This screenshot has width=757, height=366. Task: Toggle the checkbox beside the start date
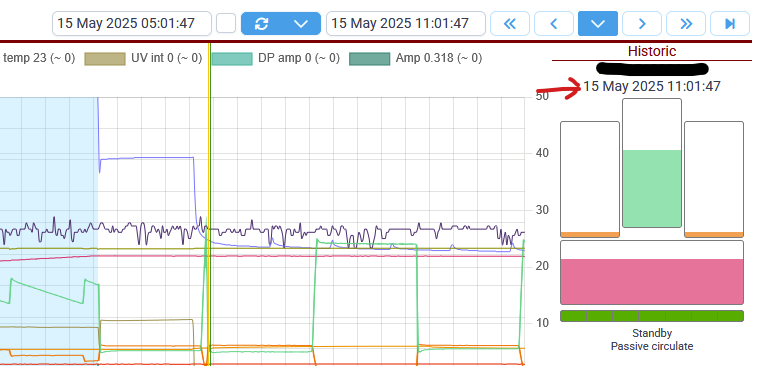226,24
